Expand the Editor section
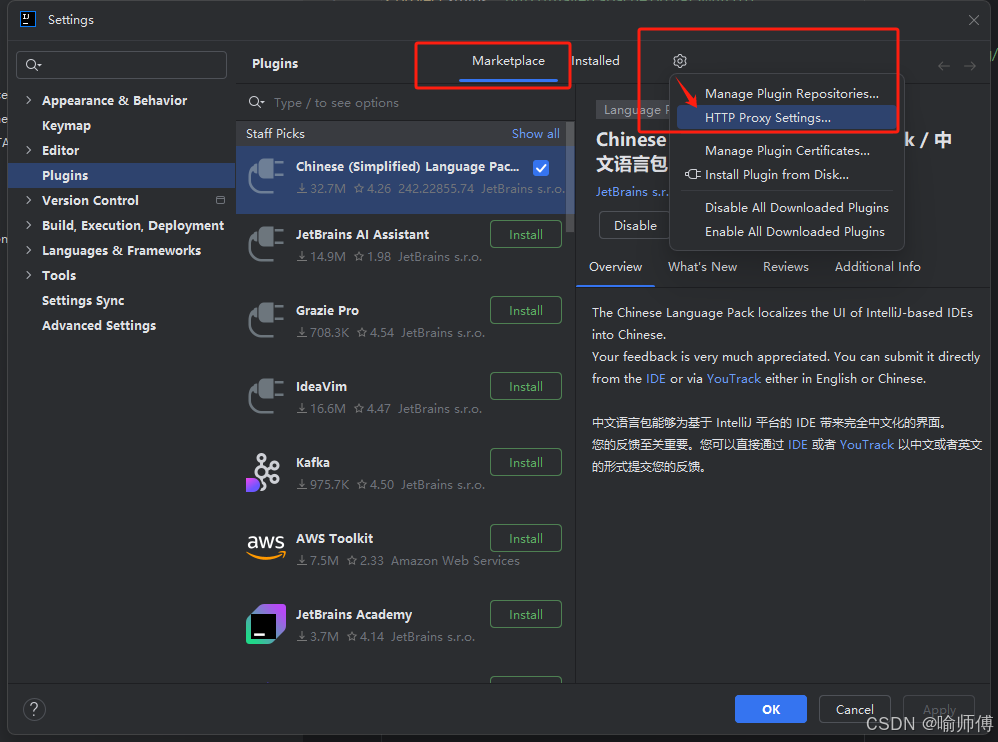This screenshot has width=998, height=742. pos(29,150)
